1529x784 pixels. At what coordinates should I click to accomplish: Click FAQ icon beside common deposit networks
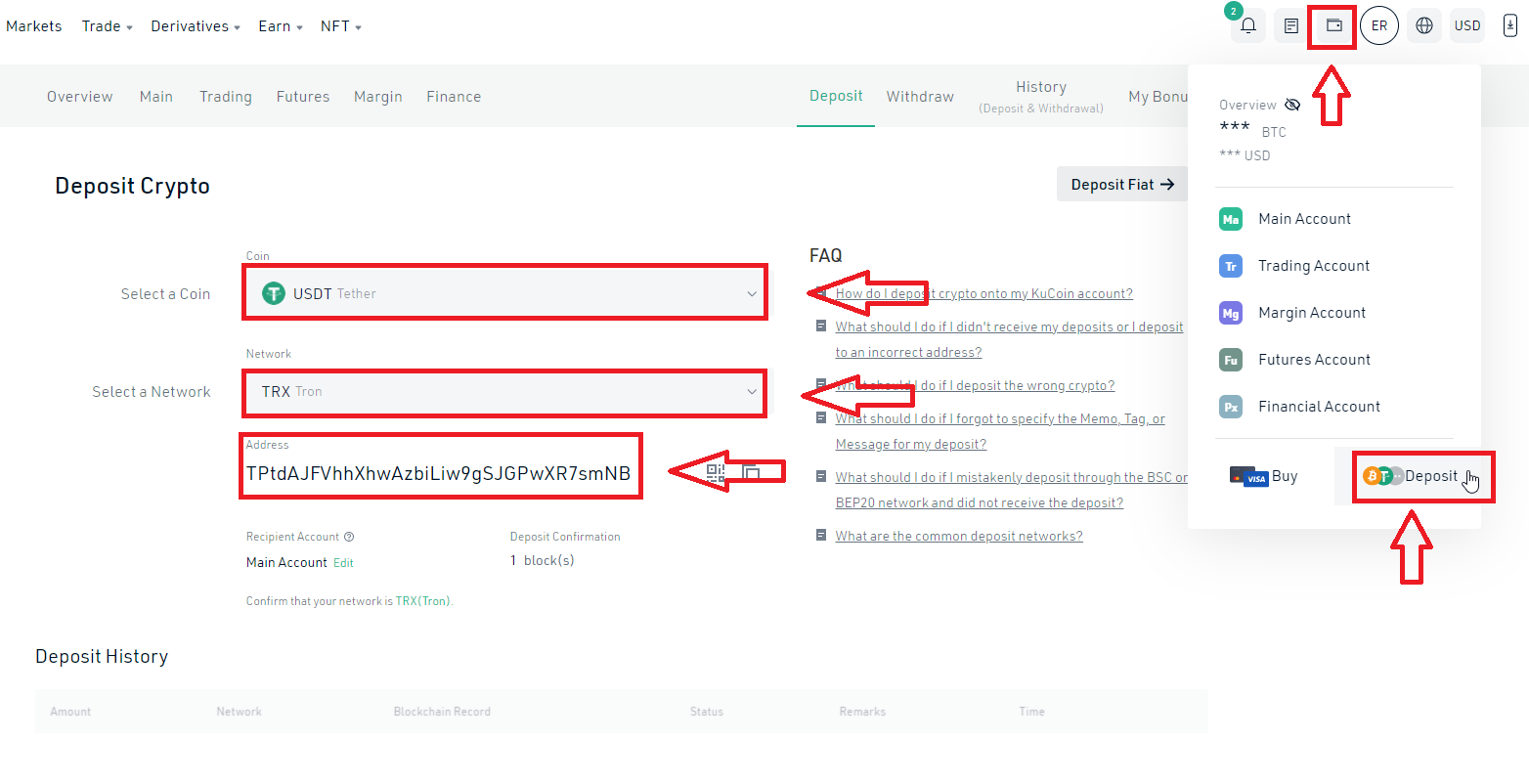click(x=822, y=536)
